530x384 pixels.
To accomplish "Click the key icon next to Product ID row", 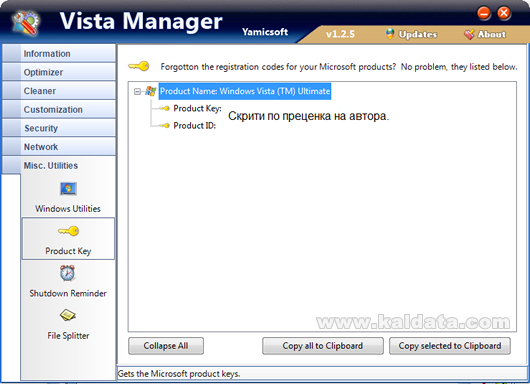I will click(165, 126).
